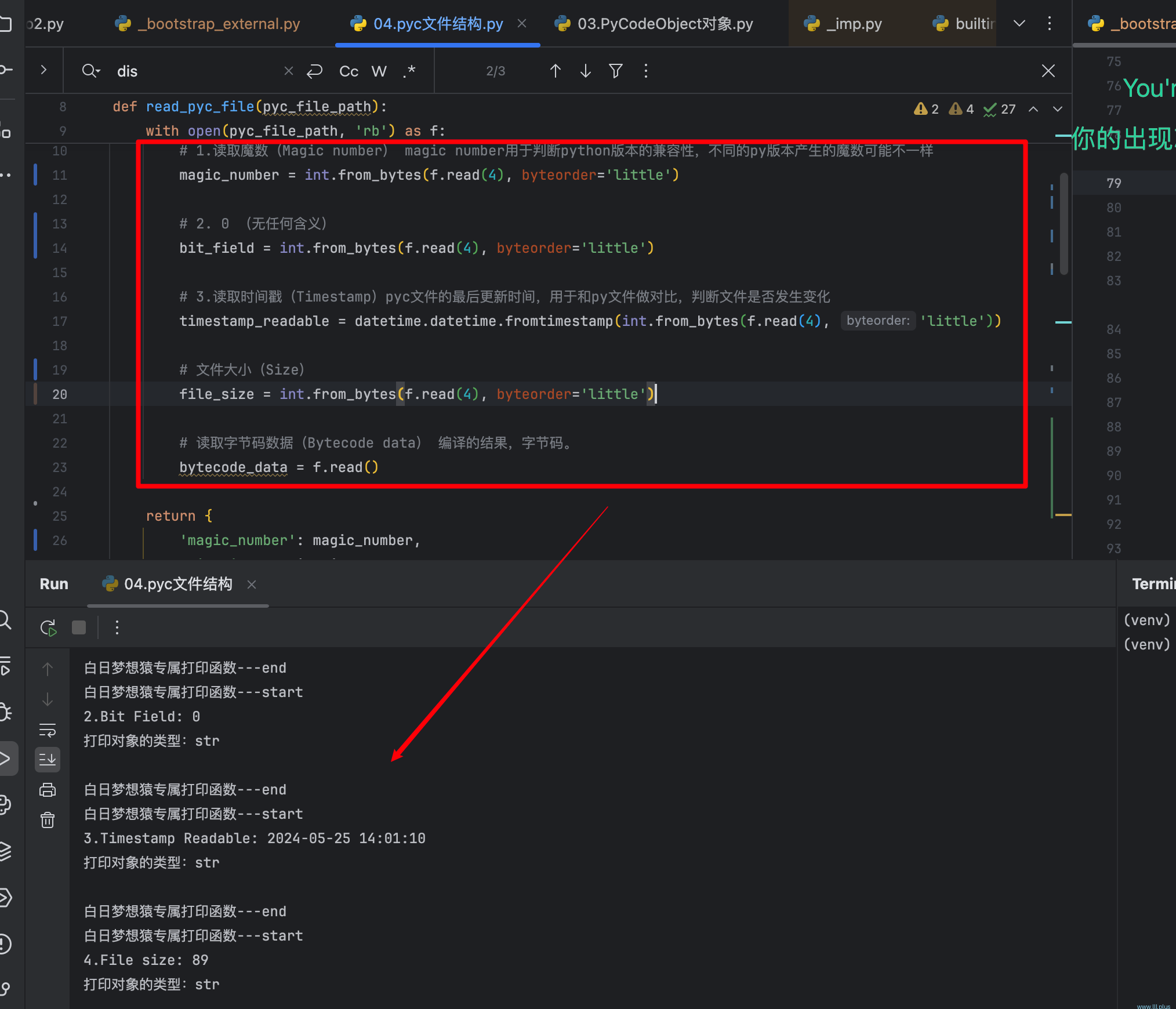Open the Python Packages layers icon

[5, 851]
